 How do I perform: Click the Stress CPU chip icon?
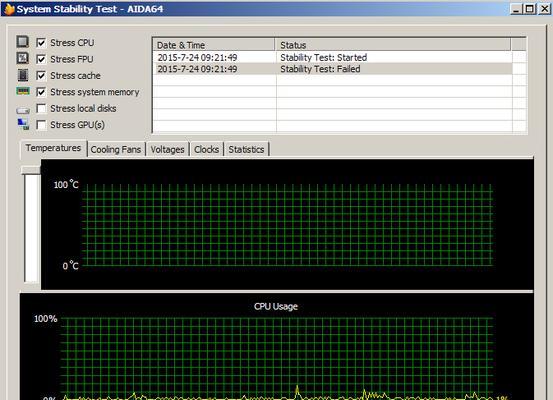[x=23, y=42]
